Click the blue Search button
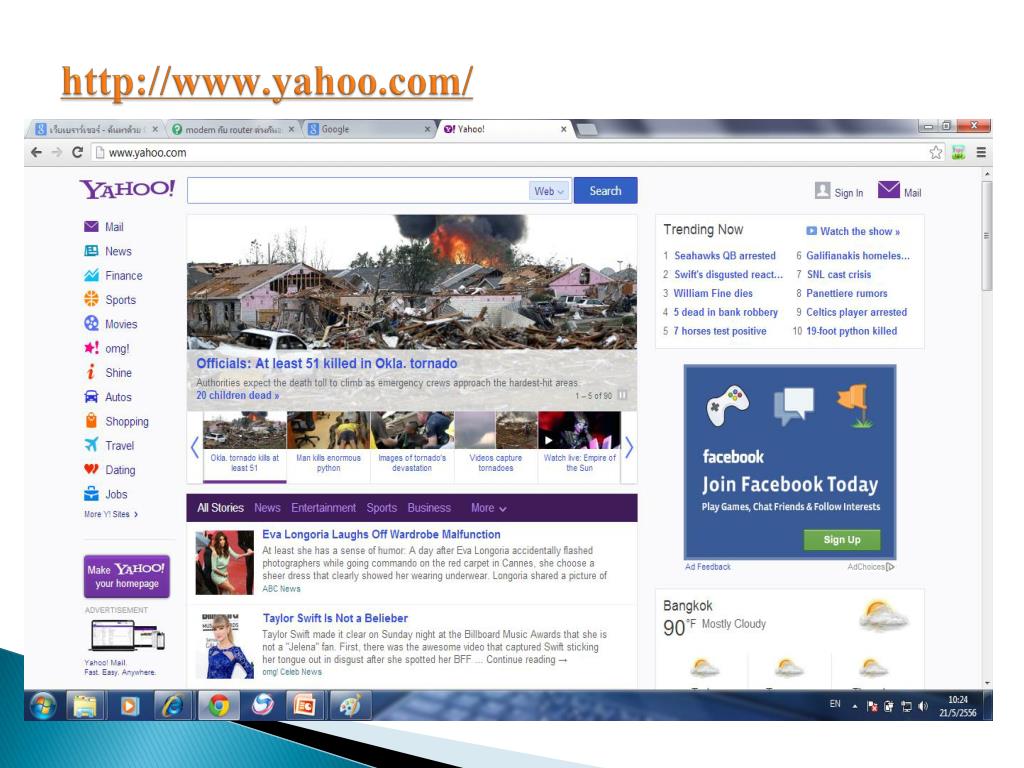 coord(605,191)
